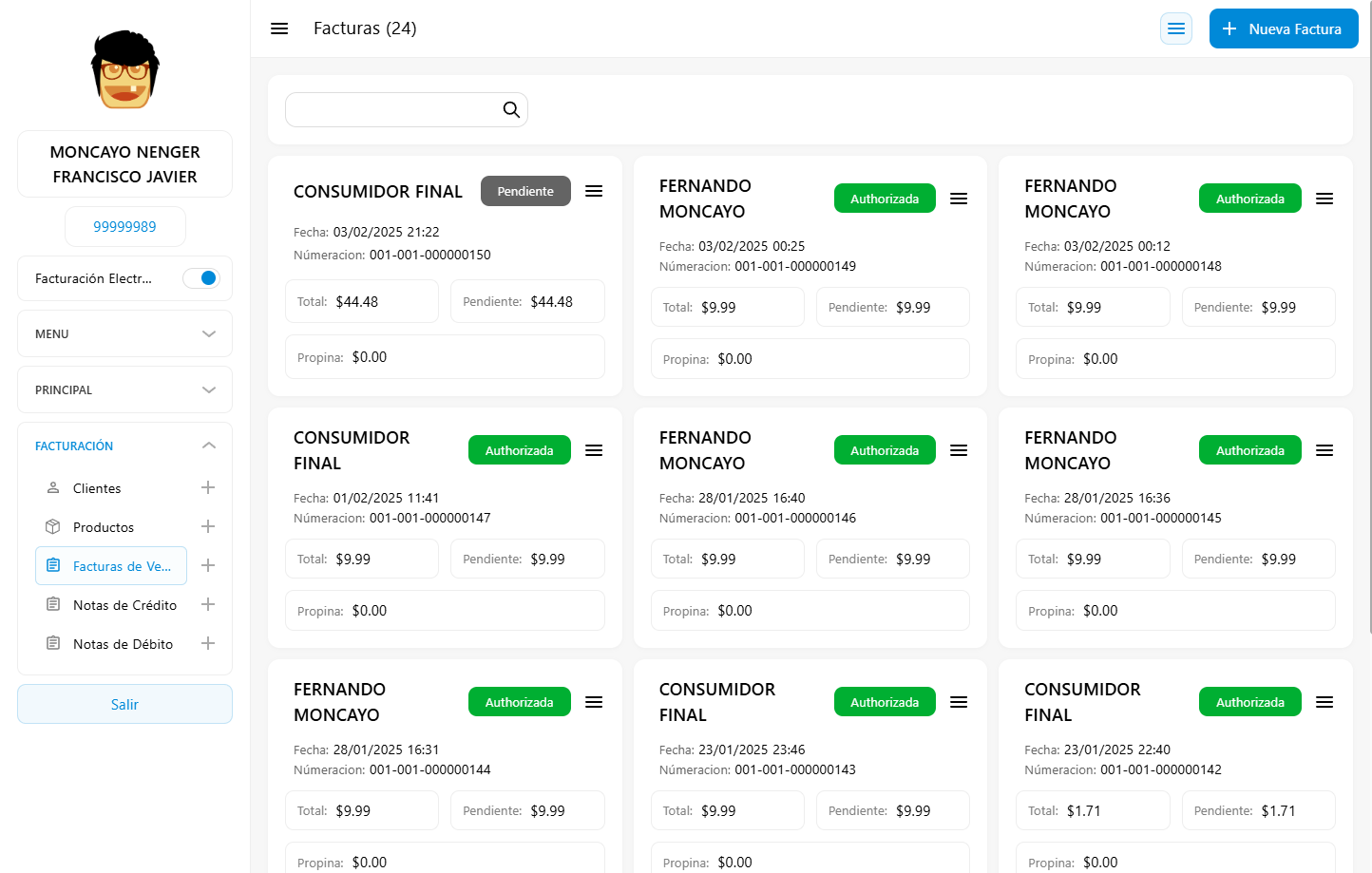Screen dimensions: 1372x873
Task: Select Productos in the sidebar
Action: (x=103, y=527)
